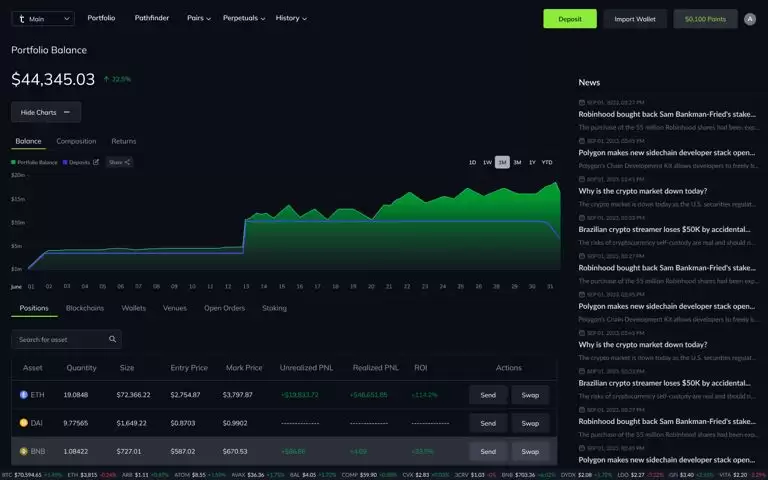Click the magnifier icon in asset search
Viewport: 768px width, 480px height.
[x=113, y=339]
